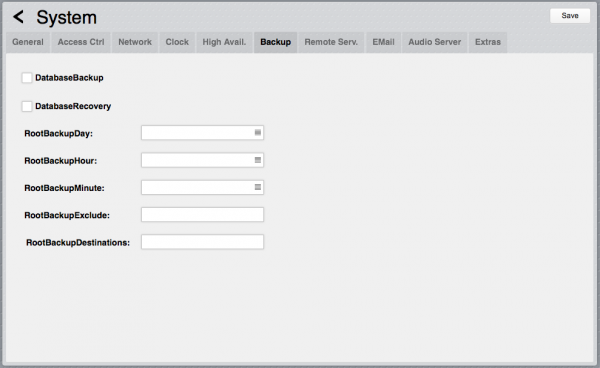Switch to the EMail tab
Screen dimensions: 600x368
pyautogui.click(x=383, y=42)
